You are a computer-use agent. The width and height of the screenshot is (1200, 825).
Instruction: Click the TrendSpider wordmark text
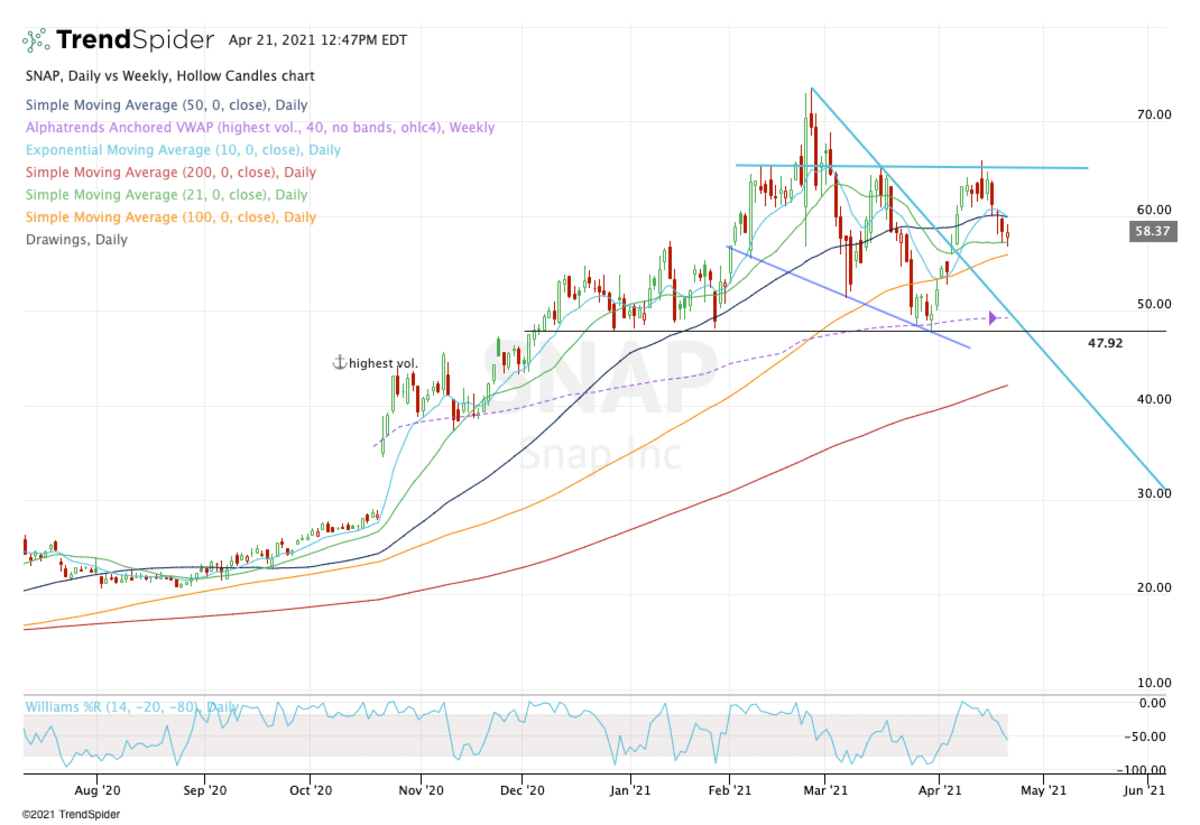[135, 40]
